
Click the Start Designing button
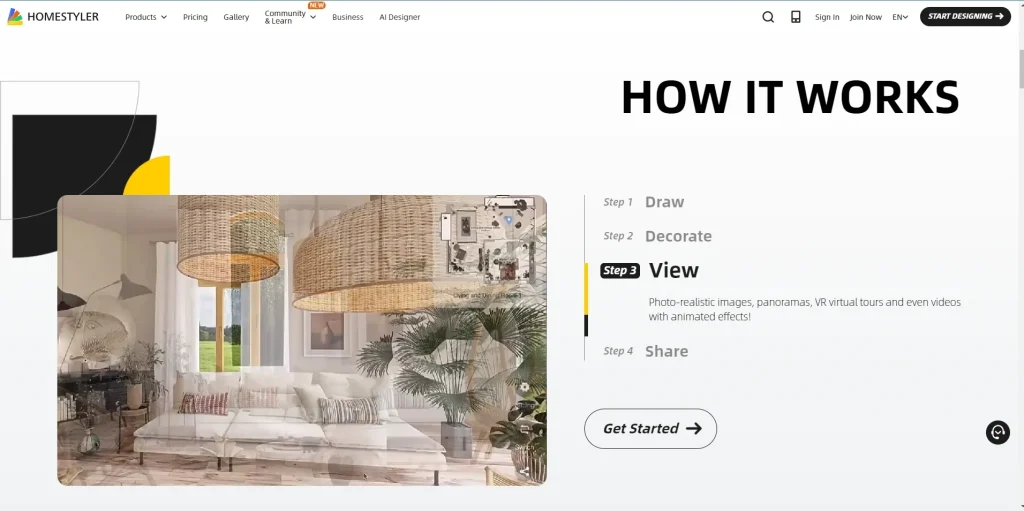click(965, 16)
